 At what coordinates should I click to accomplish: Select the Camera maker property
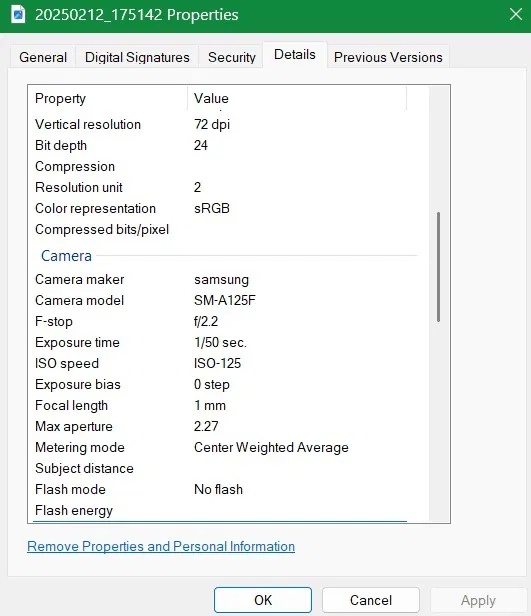[x=79, y=279]
